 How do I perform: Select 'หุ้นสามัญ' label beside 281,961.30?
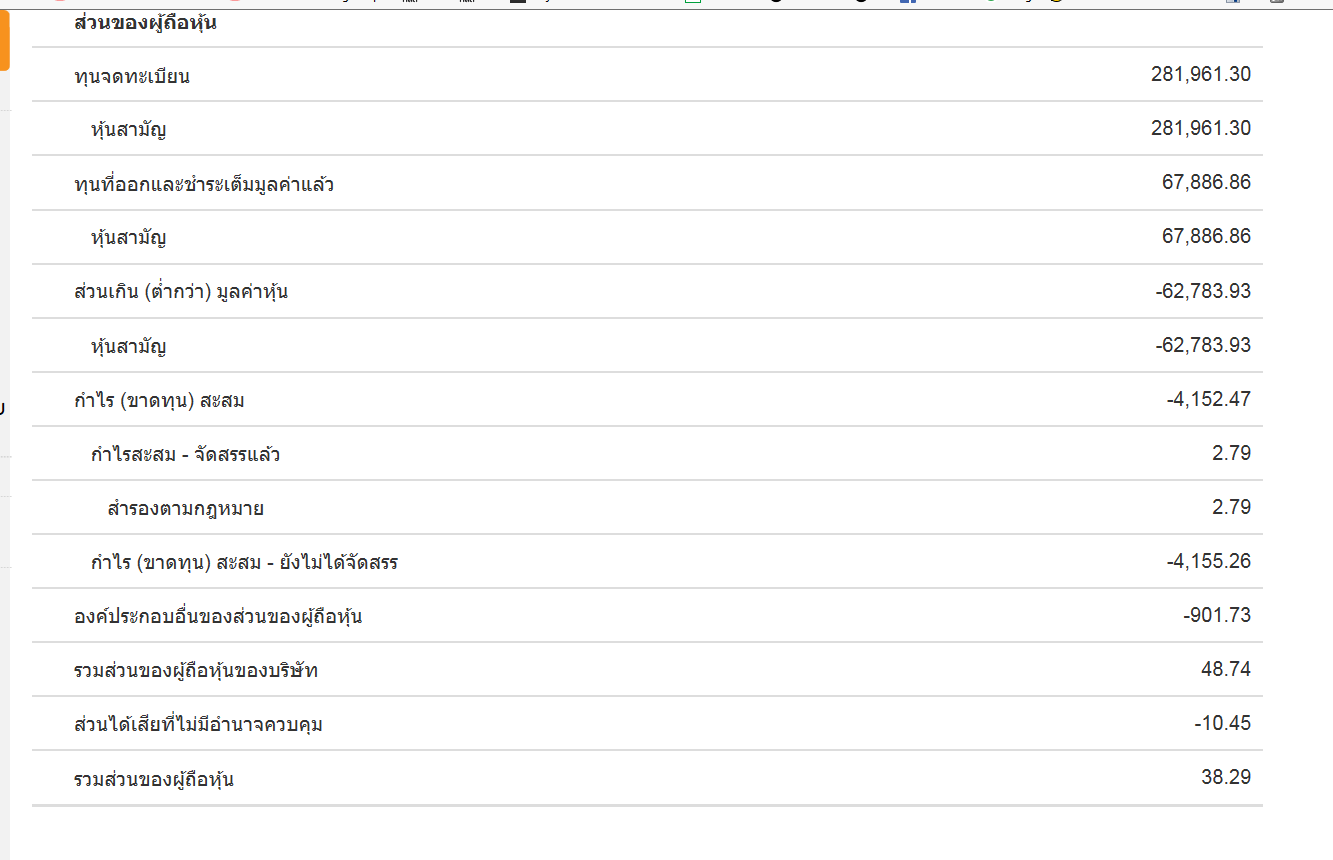coord(128,130)
